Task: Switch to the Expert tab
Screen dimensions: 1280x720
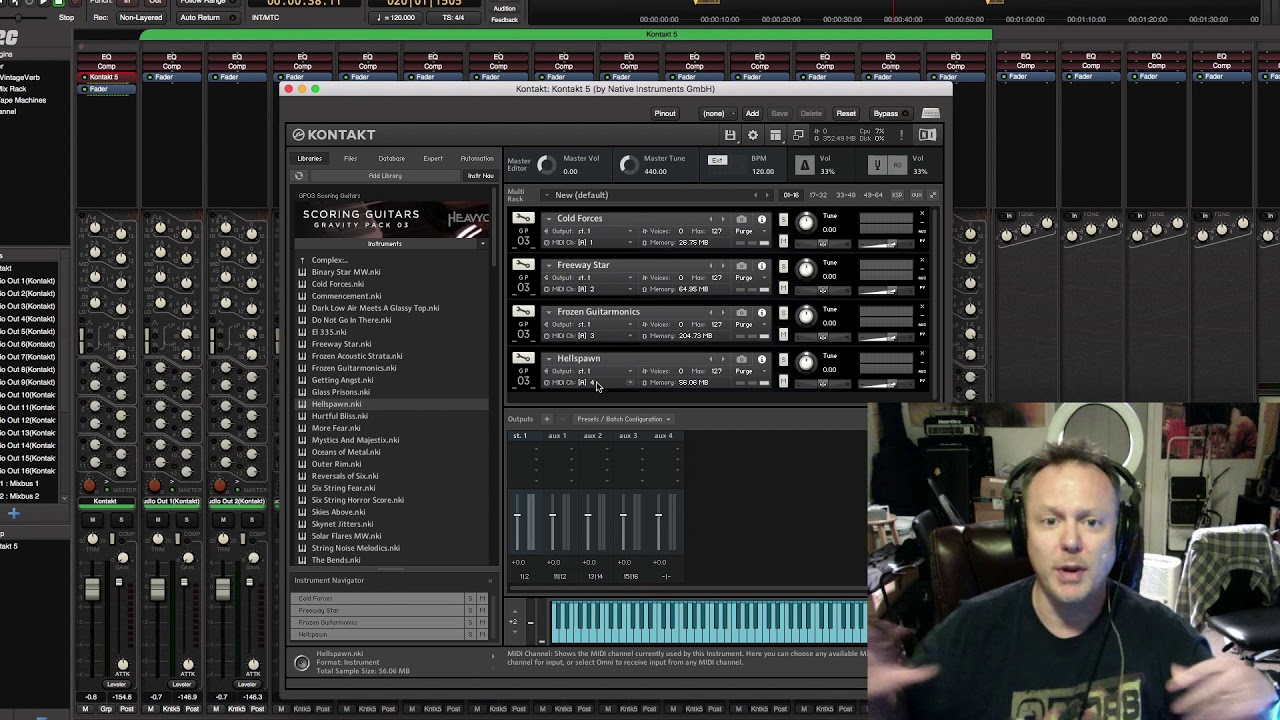Action: pos(433,158)
